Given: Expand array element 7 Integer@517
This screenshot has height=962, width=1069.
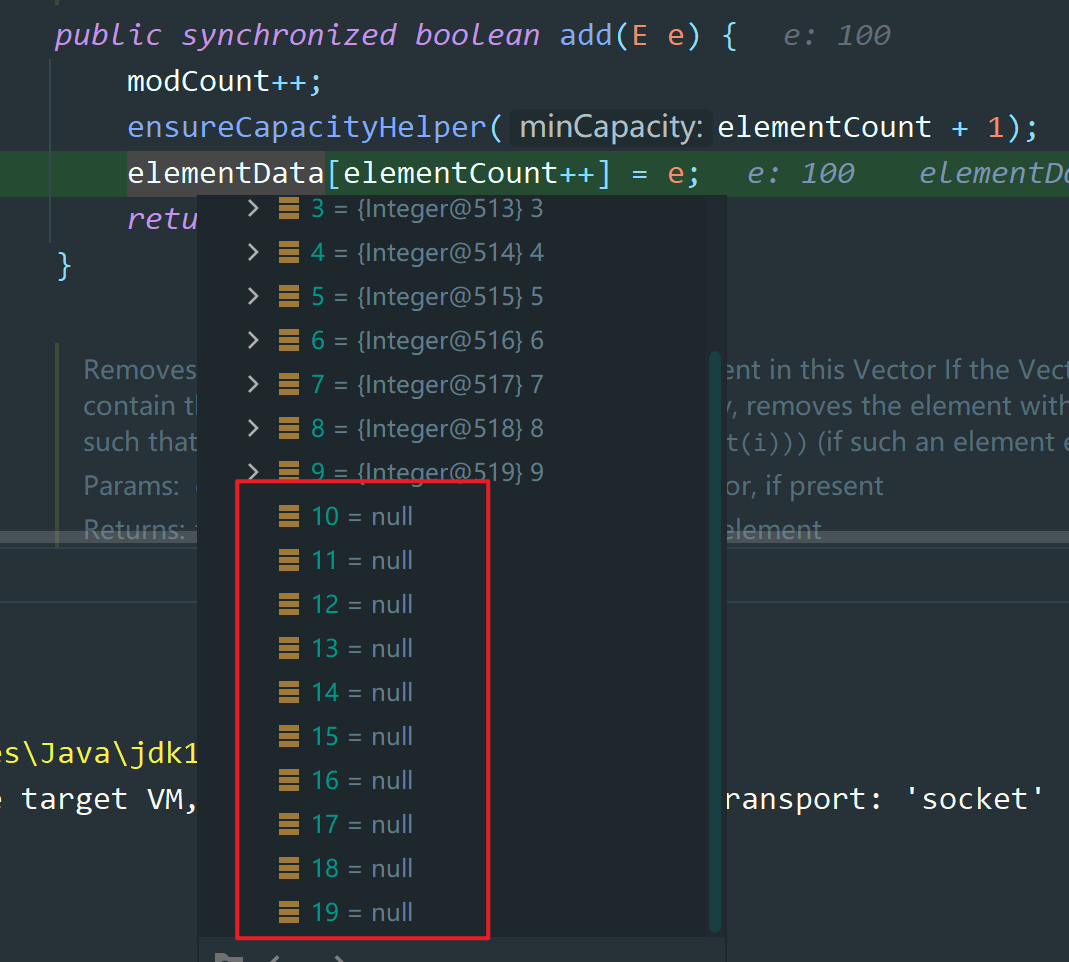Looking at the screenshot, I should tap(253, 385).
